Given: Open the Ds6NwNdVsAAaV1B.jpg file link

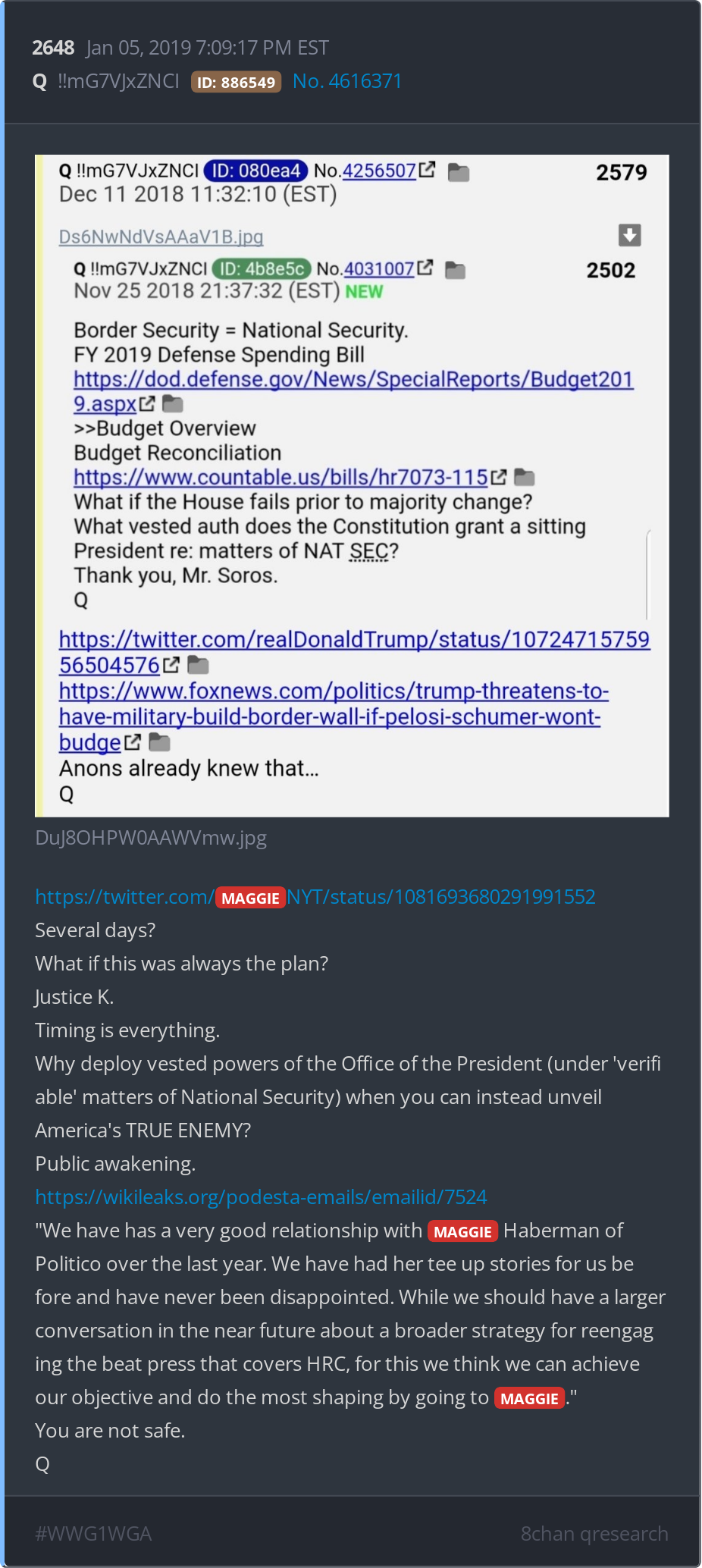Looking at the screenshot, I should pyautogui.click(x=161, y=237).
